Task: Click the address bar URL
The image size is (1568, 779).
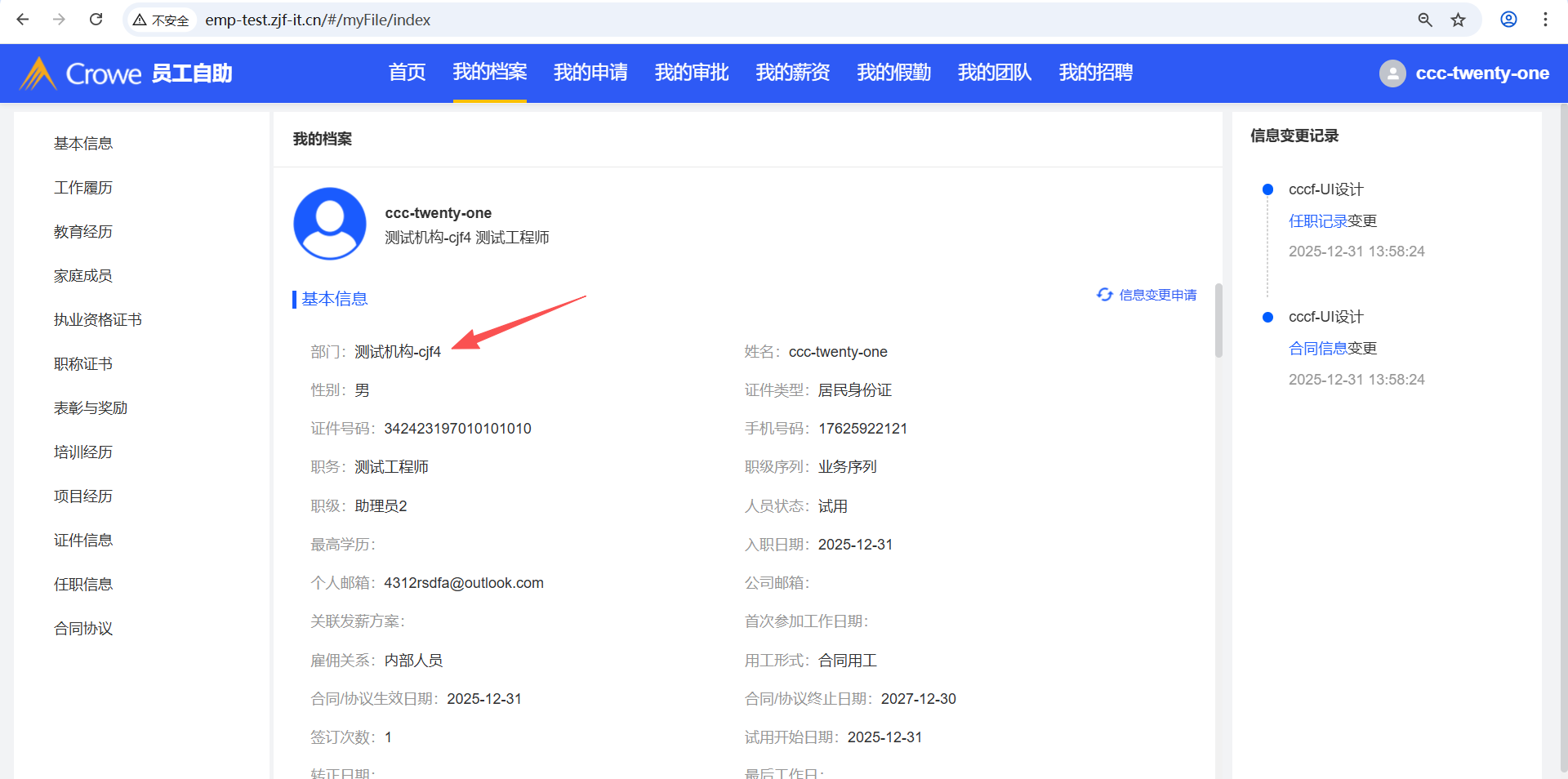Action: (318, 20)
